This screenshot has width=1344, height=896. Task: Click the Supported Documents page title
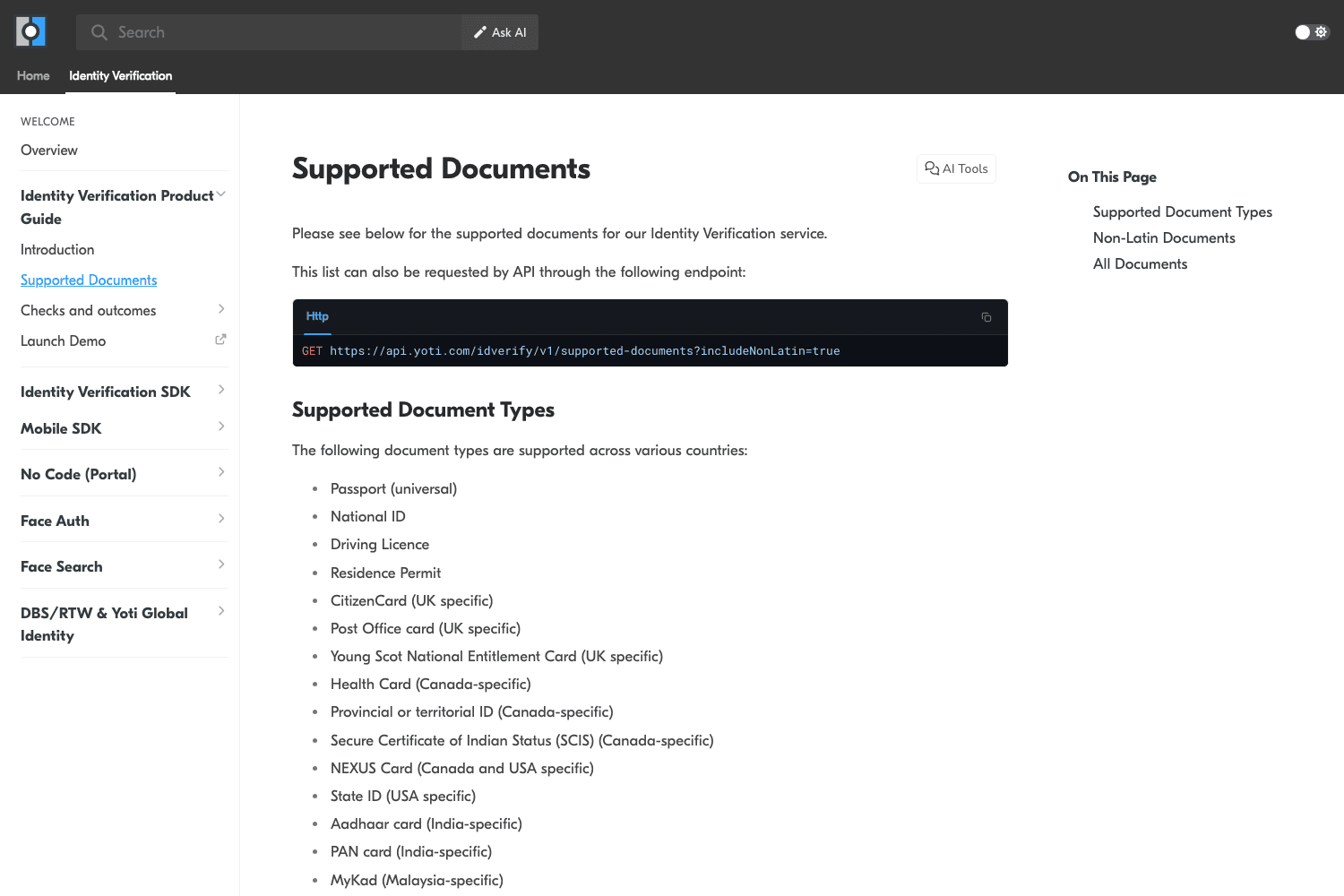[441, 168]
